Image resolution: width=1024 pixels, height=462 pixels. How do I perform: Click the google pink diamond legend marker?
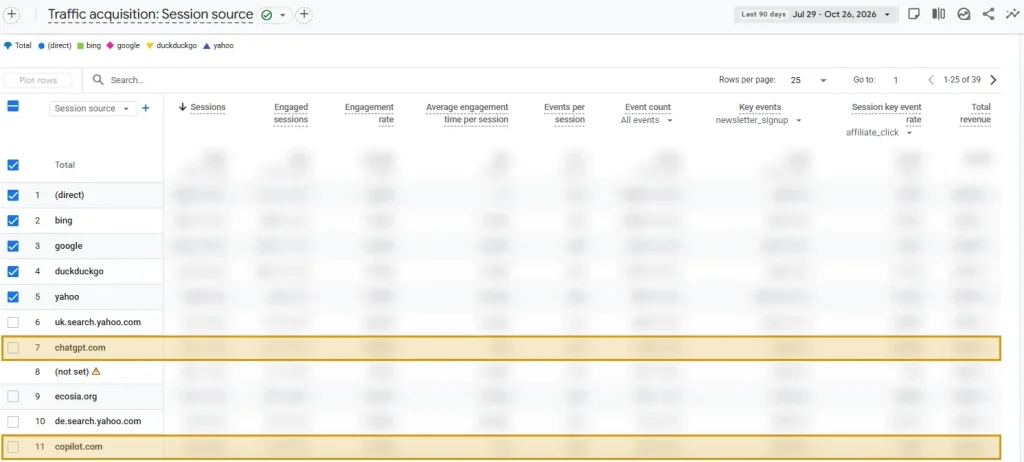[110, 46]
